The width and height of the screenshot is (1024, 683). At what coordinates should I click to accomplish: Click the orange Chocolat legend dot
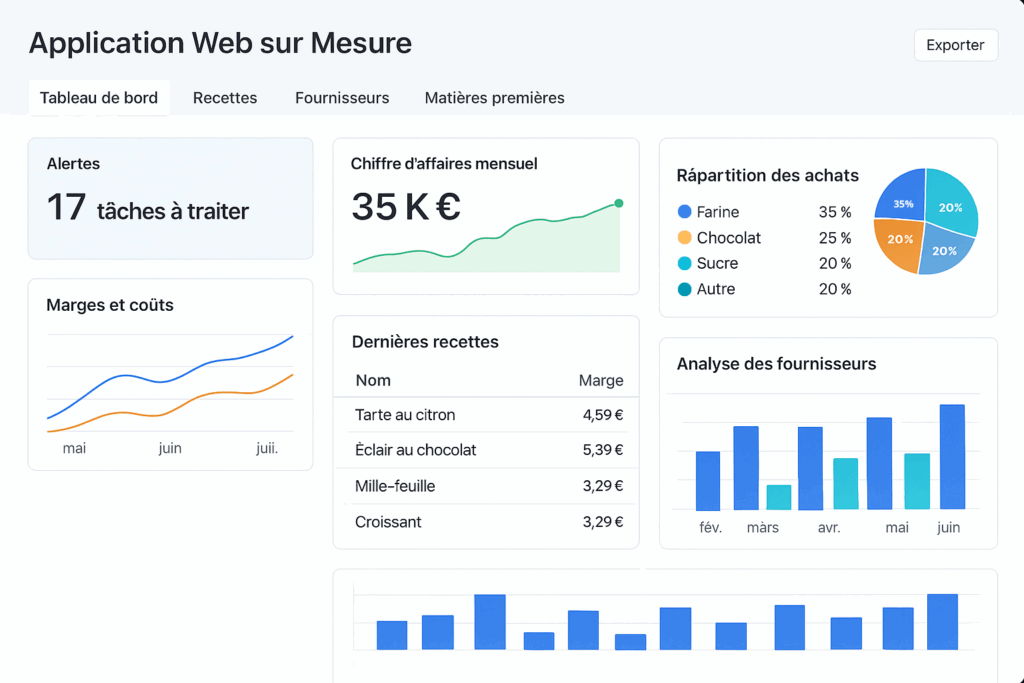tap(684, 238)
